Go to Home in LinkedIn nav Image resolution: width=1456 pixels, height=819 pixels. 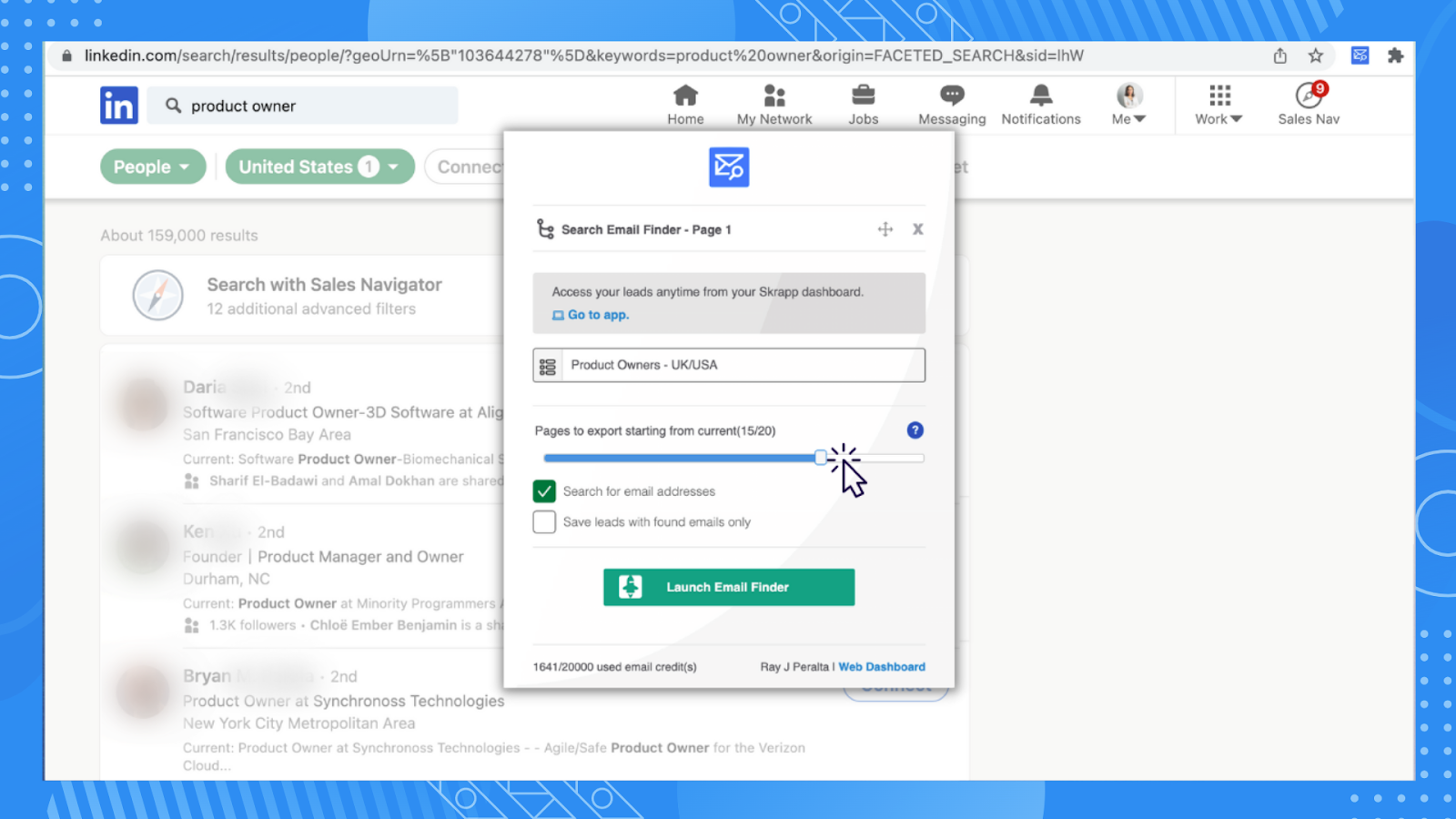pyautogui.click(x=685, y=105)
